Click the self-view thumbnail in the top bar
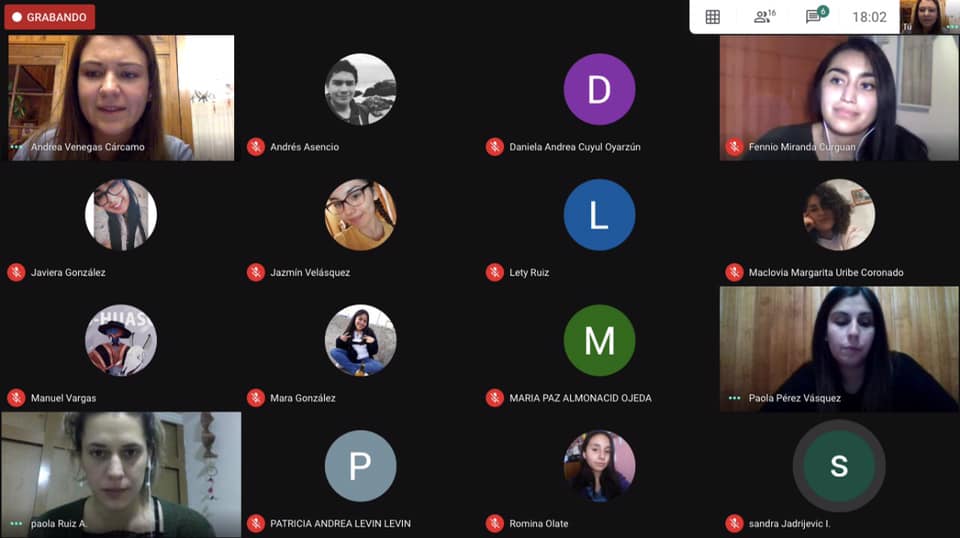960x538 pixels. (x=928, y=17)
